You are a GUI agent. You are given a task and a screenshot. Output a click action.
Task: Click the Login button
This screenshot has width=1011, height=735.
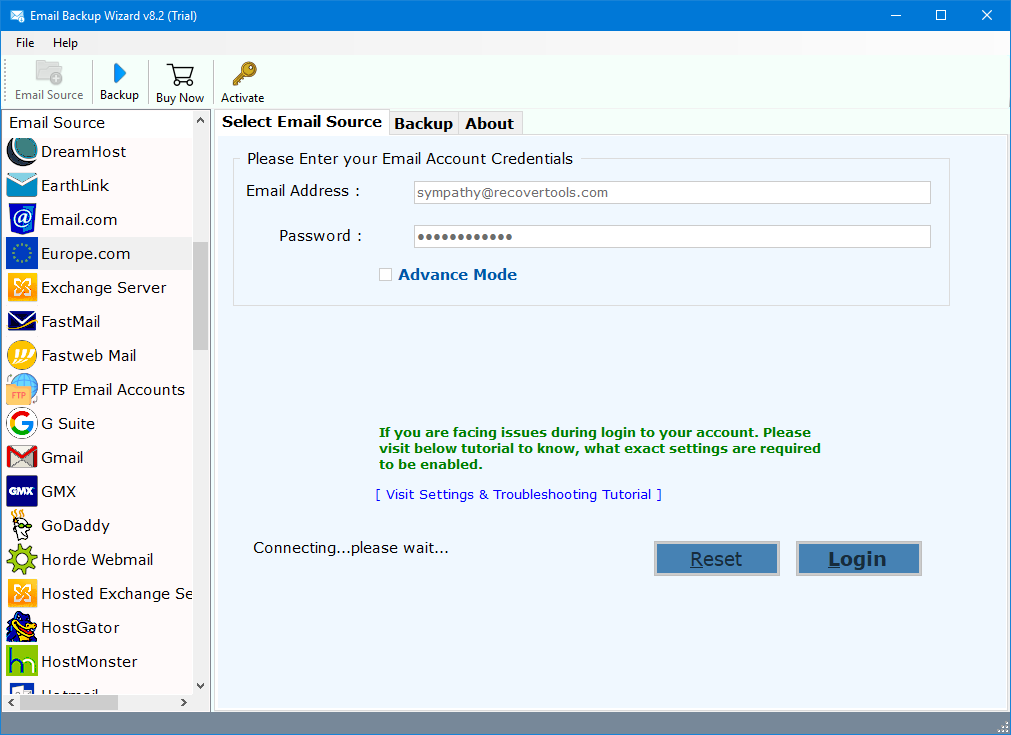[x=858, y=558]
